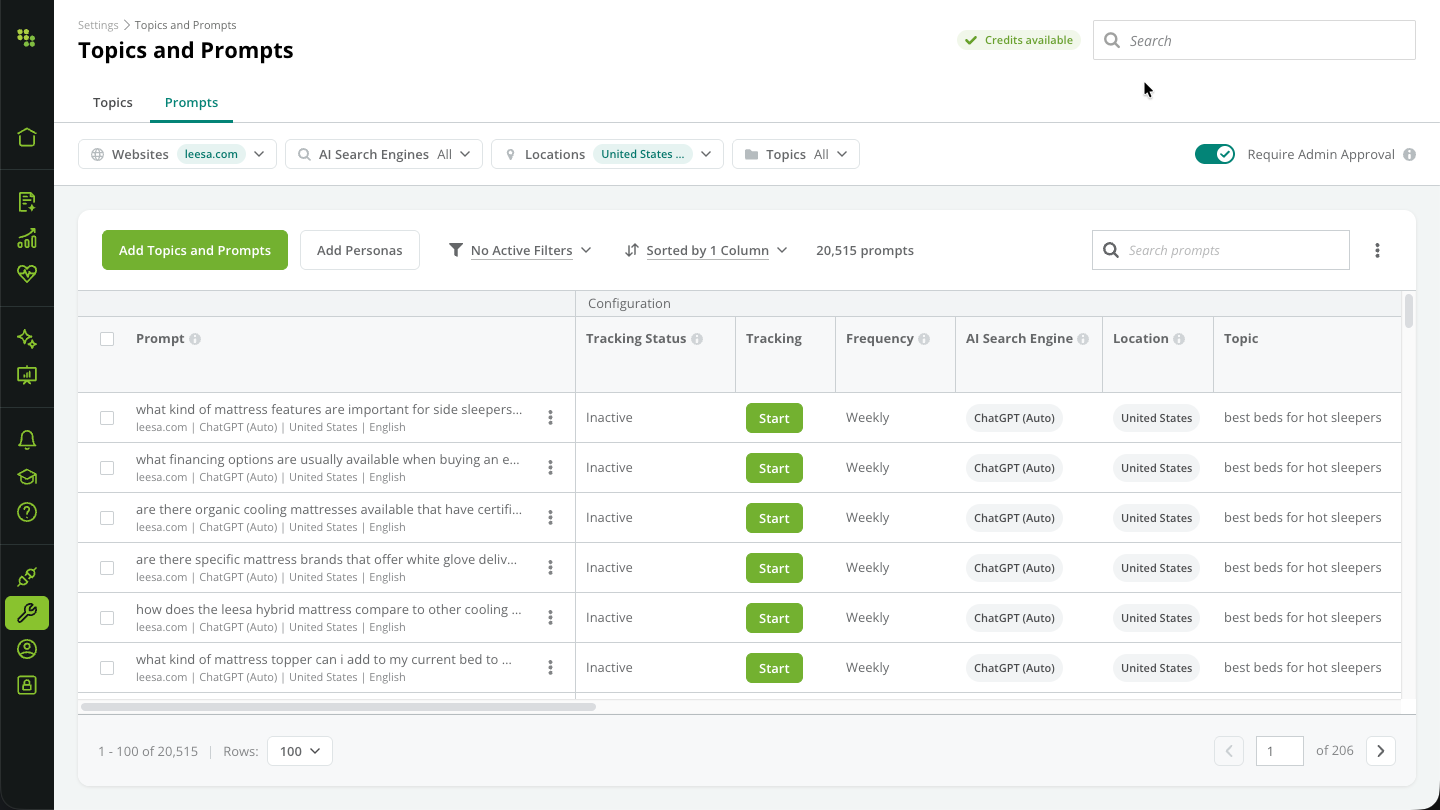This screenshot has width=1440, height=810.
Task: Open the heart pulse health sidebar icon
Action: [27, 274]
